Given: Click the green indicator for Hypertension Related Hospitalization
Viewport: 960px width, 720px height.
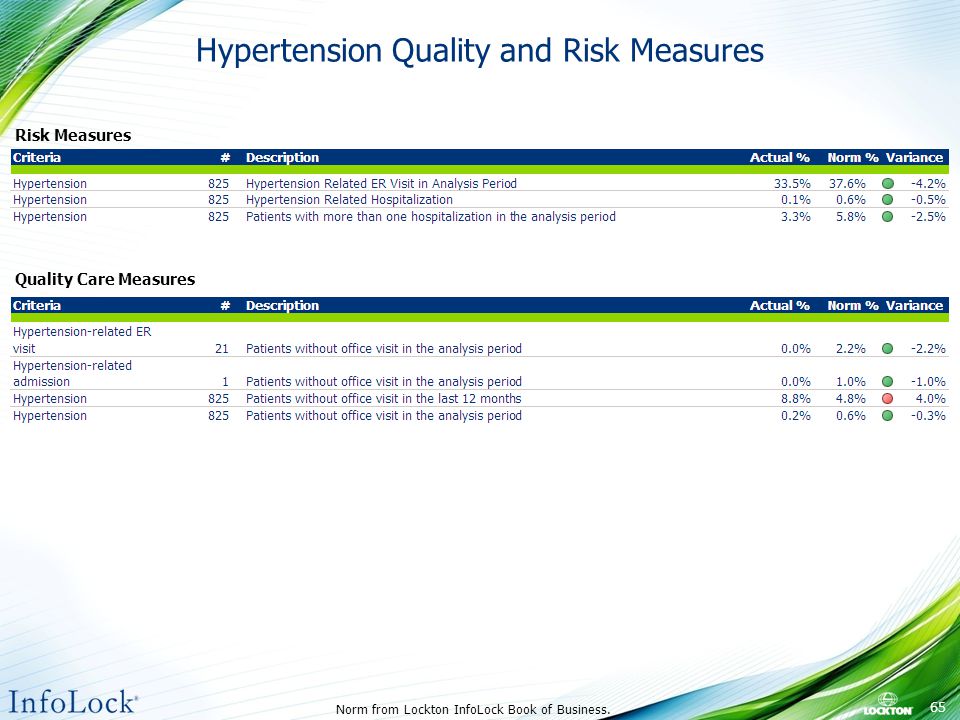Looking at the screenshot, I should point(888,200).
